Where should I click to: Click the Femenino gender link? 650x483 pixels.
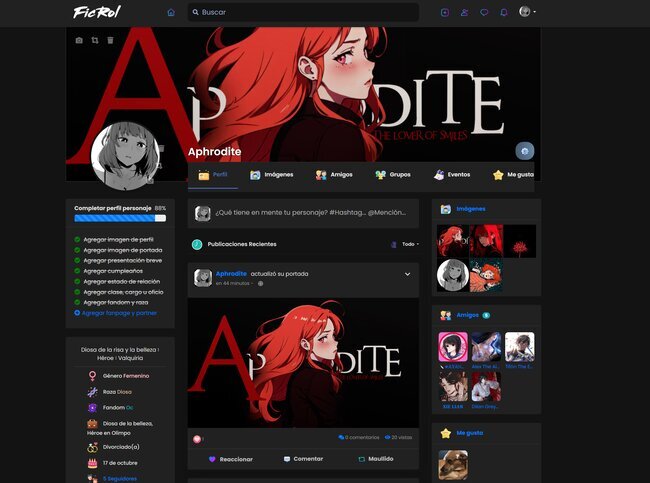point(136,376)
